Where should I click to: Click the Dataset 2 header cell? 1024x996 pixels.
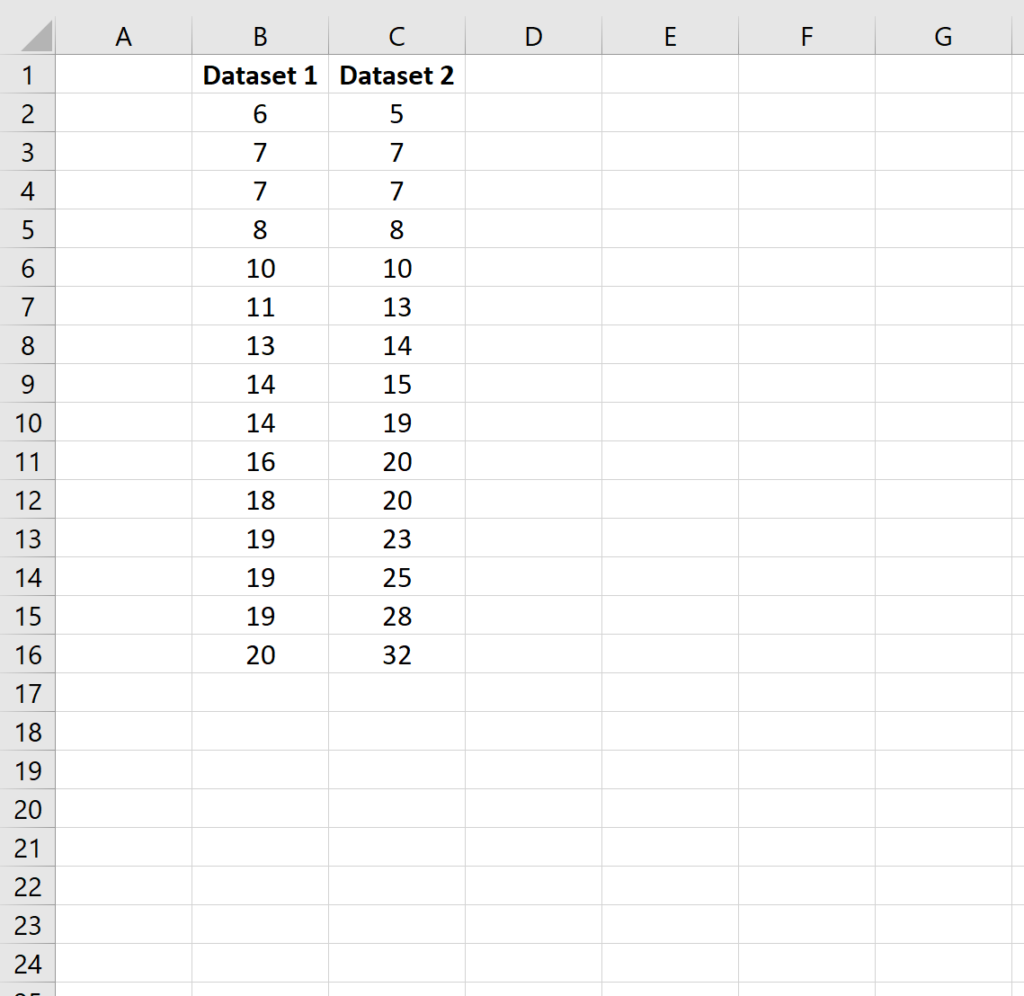click(x=396, y=75)
